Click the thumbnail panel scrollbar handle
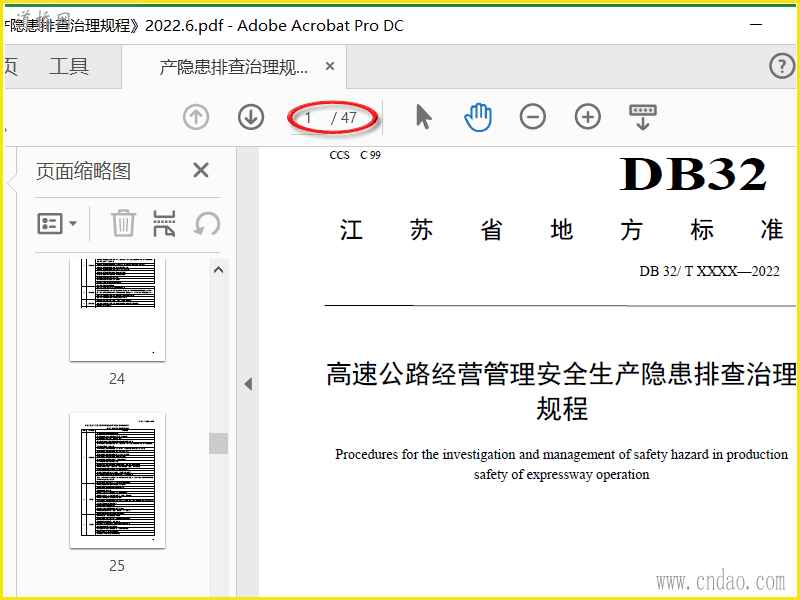This screenshot has width=800, height=600. [x=218, y=443]
